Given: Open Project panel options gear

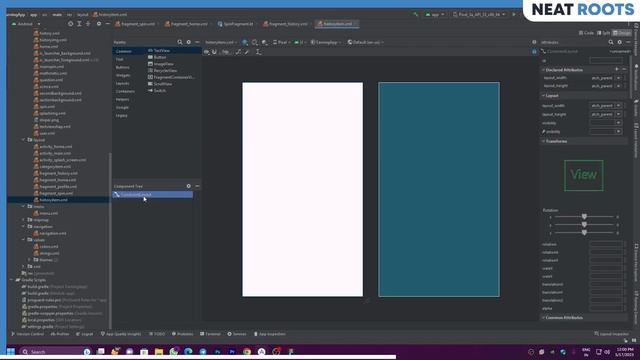Looking at the screenshot, I should click(99, 24).
